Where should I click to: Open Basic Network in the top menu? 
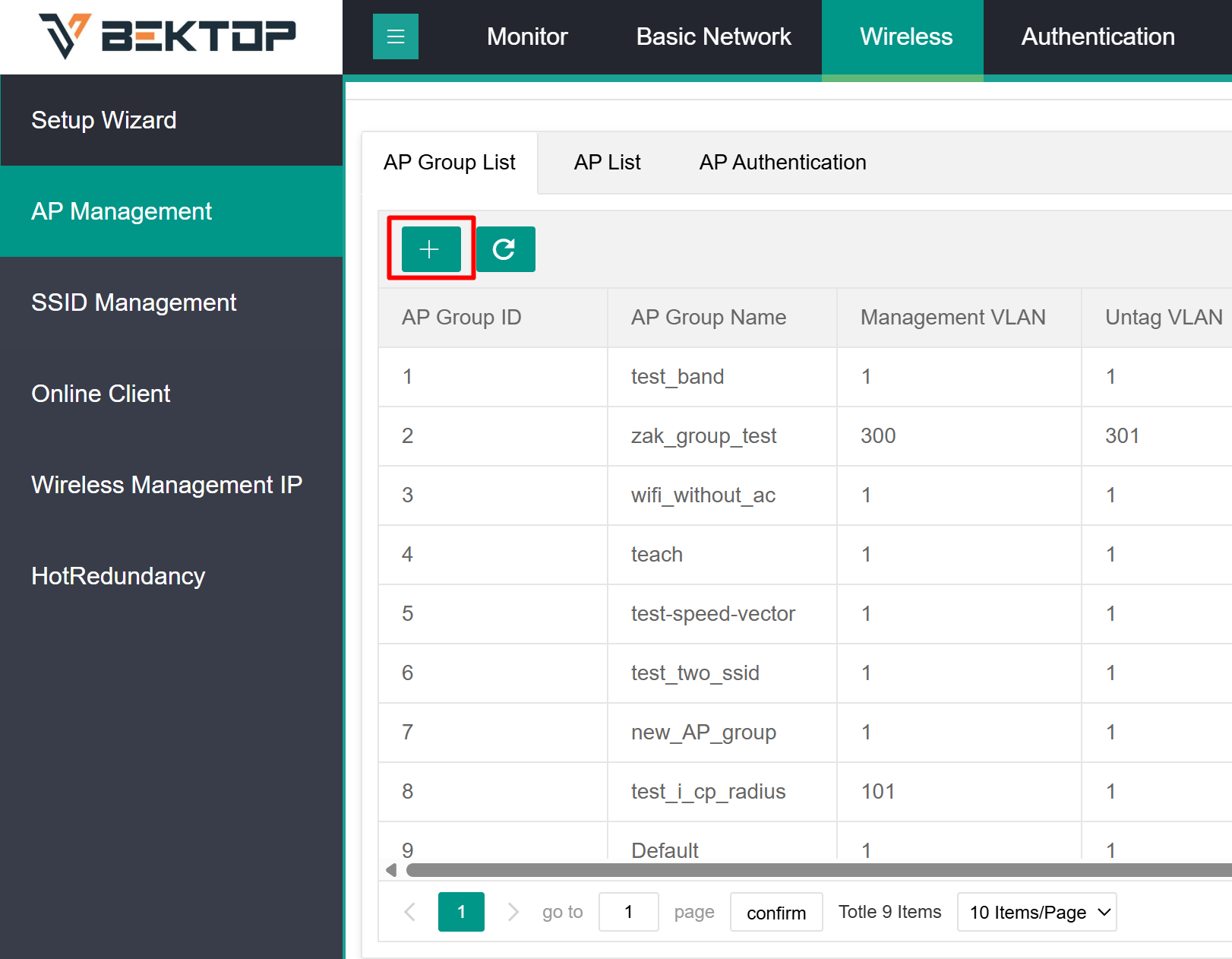713,36
